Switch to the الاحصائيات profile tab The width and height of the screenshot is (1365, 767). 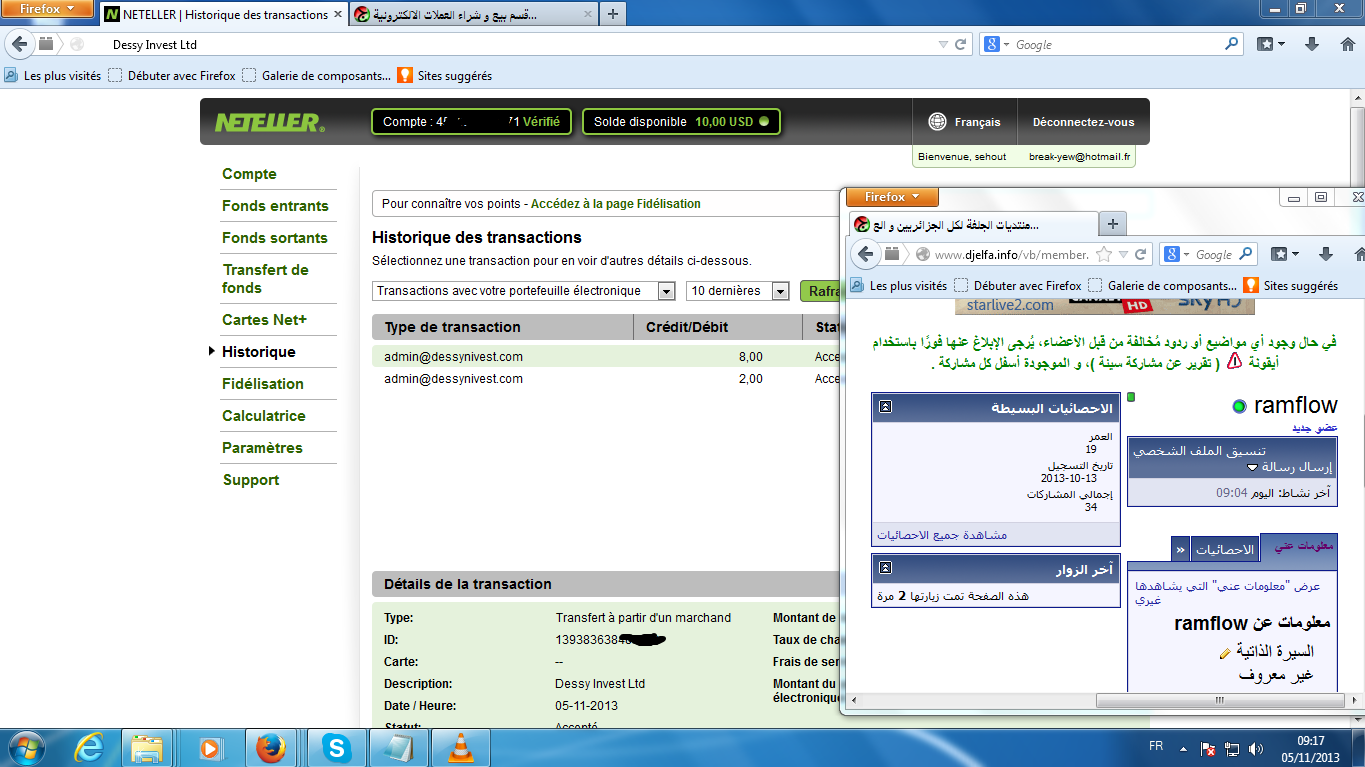coord(1225,549)
